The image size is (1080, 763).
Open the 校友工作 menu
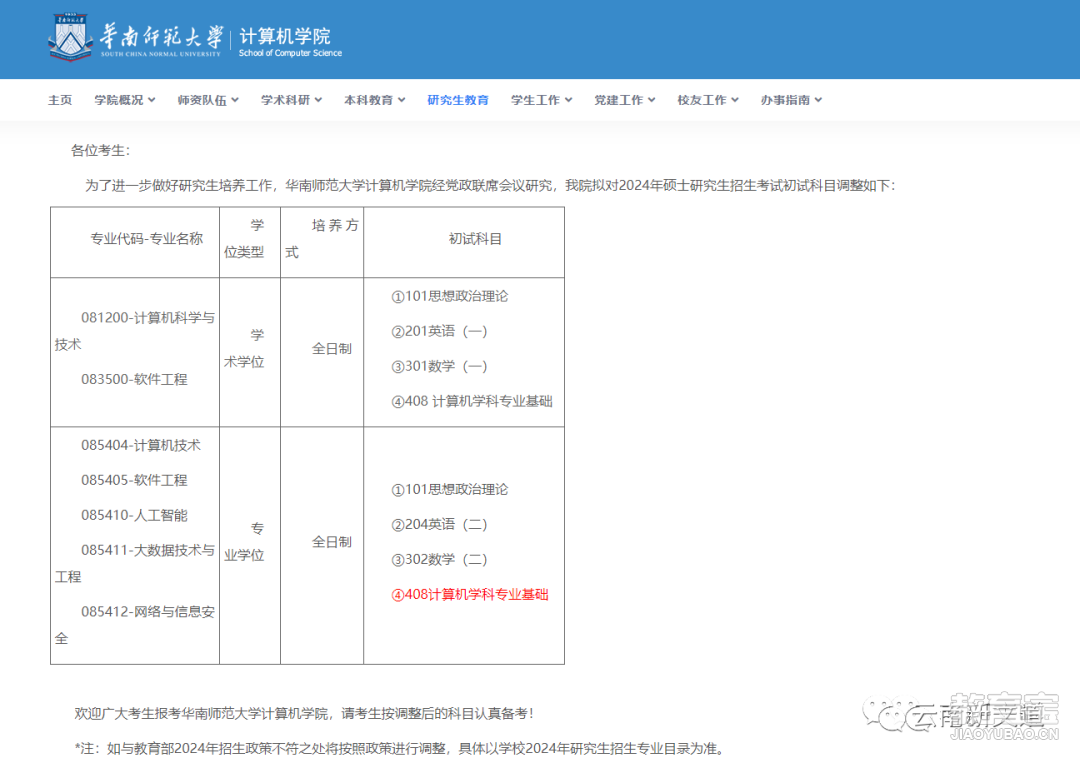[702, 100]
